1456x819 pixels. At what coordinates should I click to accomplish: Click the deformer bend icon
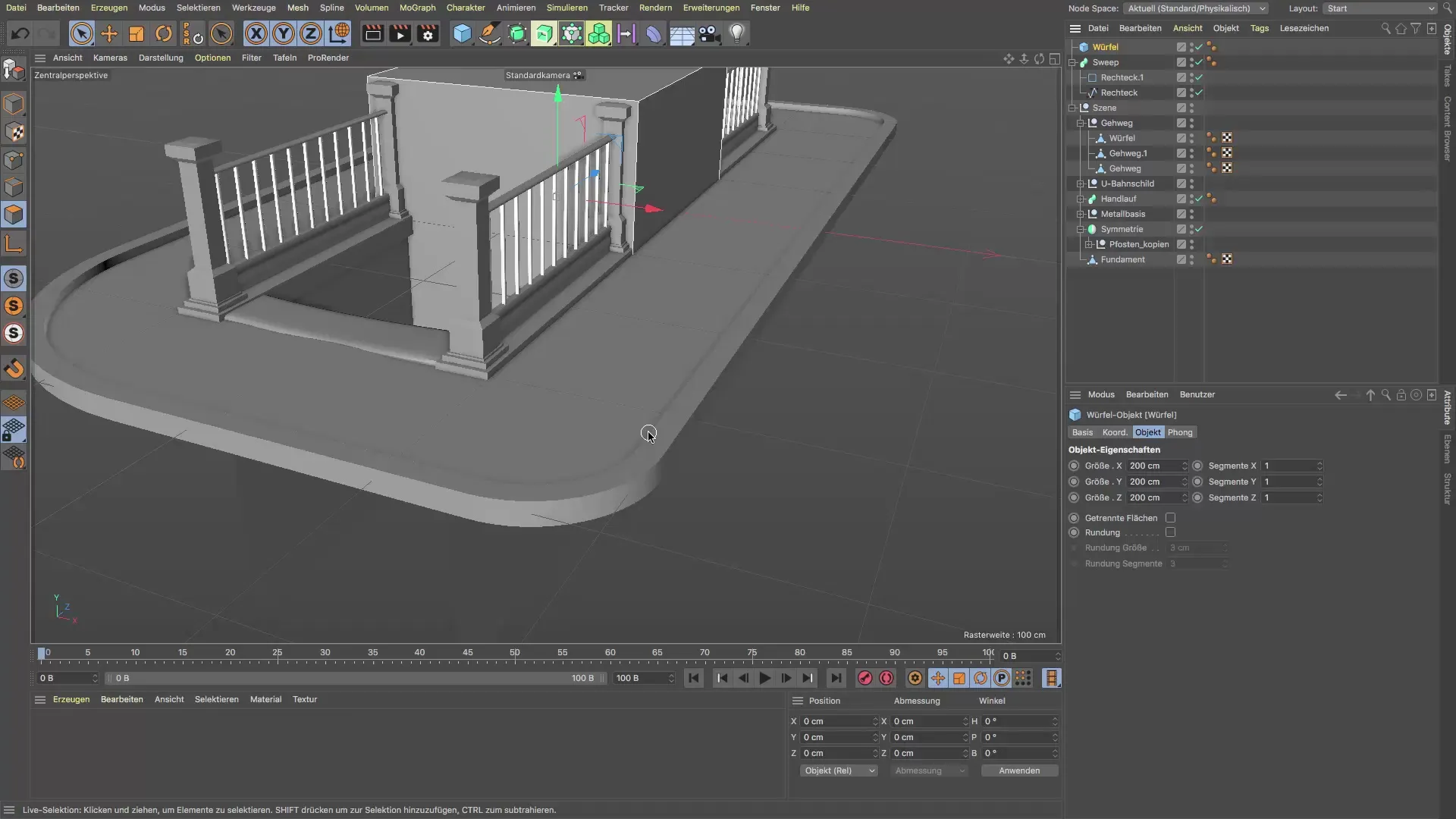coord(654,33)
